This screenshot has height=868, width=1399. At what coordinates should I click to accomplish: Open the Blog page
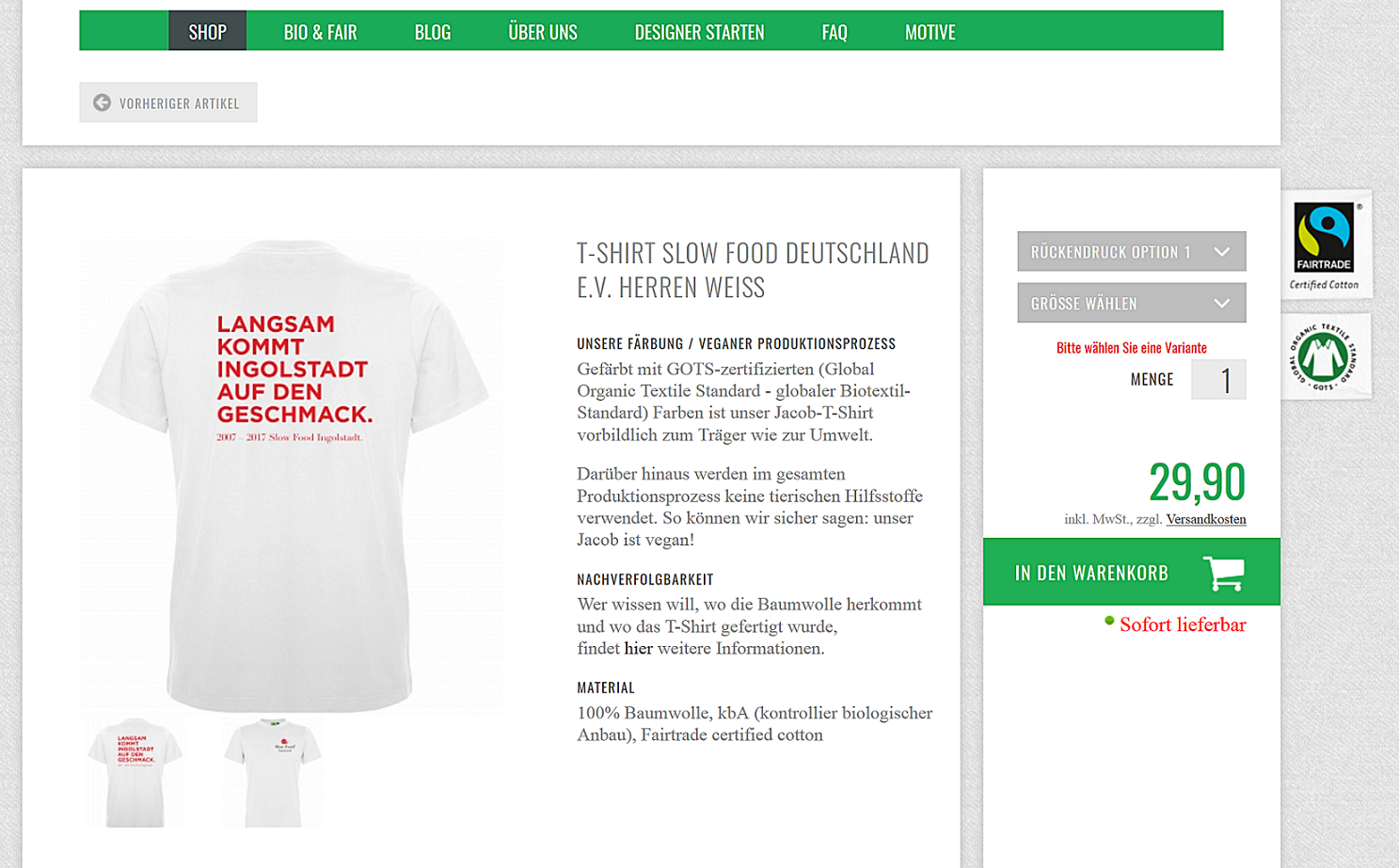coord(433,31)
